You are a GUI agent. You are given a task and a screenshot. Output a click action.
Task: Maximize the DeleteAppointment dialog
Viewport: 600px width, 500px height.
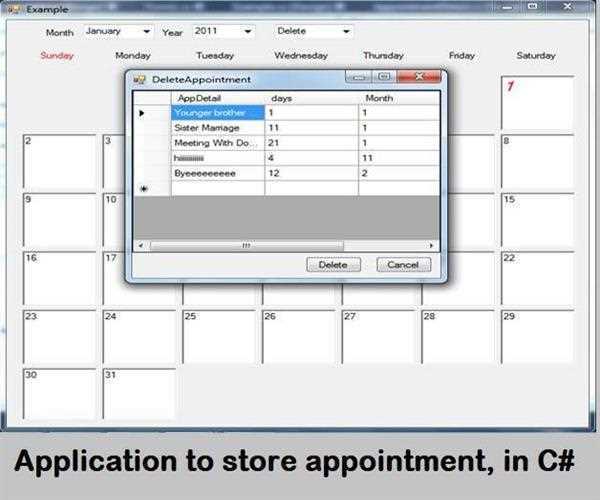coord(384,77)
